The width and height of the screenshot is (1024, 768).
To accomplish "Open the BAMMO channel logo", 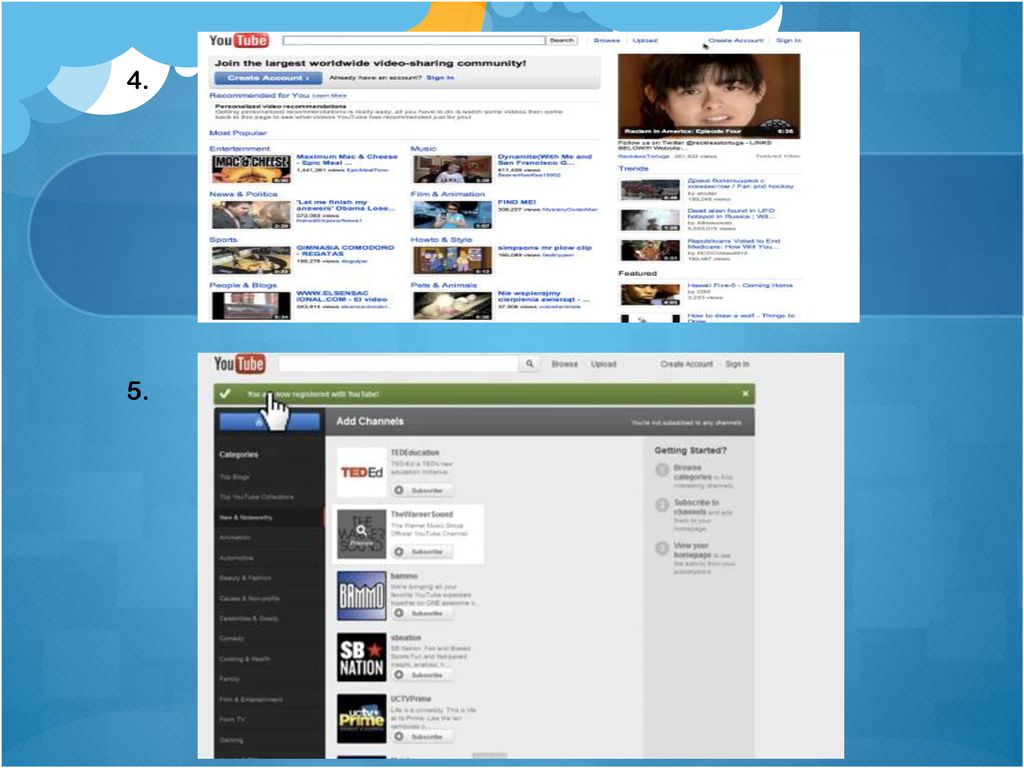I will pos(361,596).
